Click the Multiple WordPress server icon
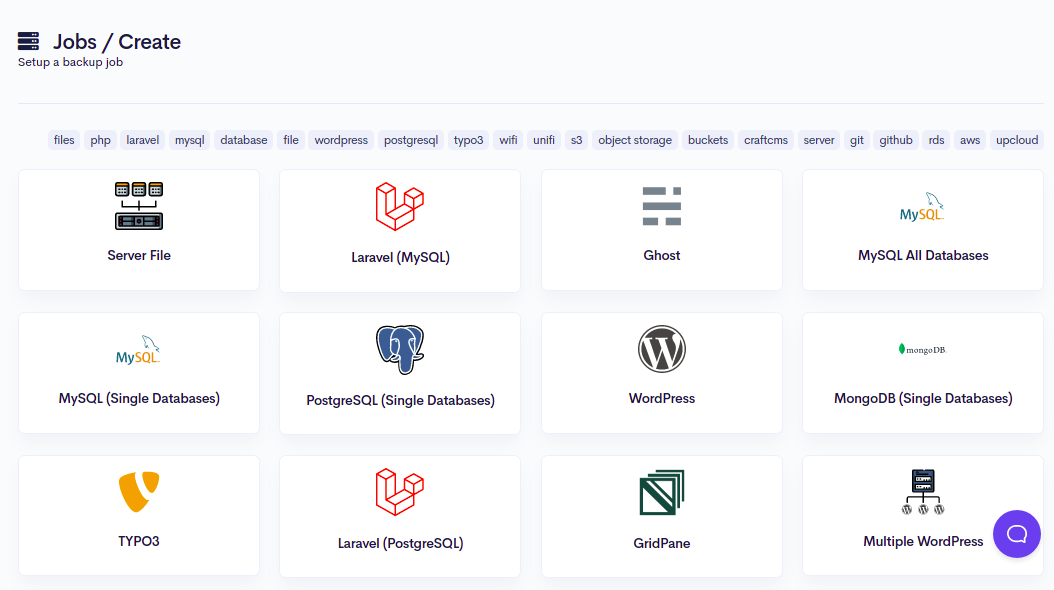Image resolution: width=1054 pixels, height=590 pixels. point(922,492)
